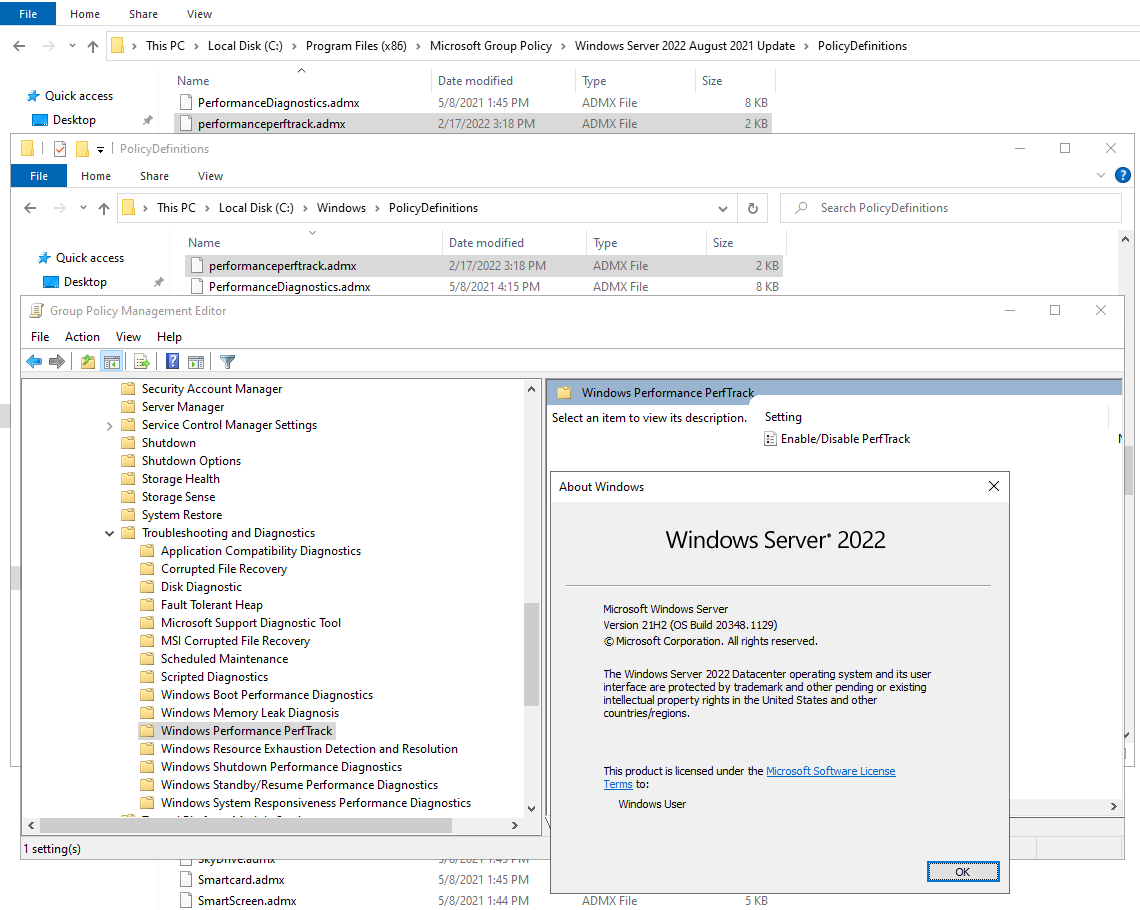Screen dimensions: 1140x910
Task: Click the File button in PolicyDefinitions Explorer ribbon
Action: (x=39, y=176)
